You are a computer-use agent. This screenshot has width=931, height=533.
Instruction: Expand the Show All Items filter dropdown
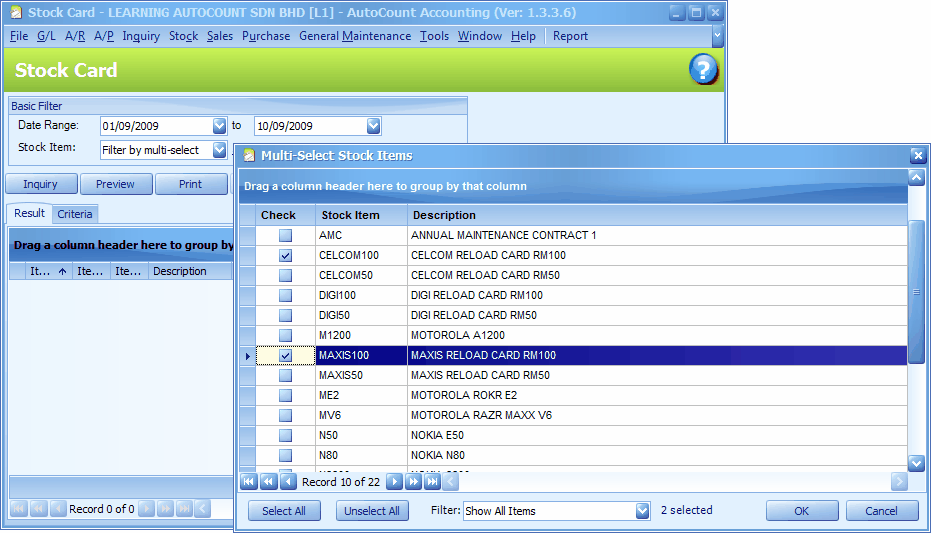point(642,510)
